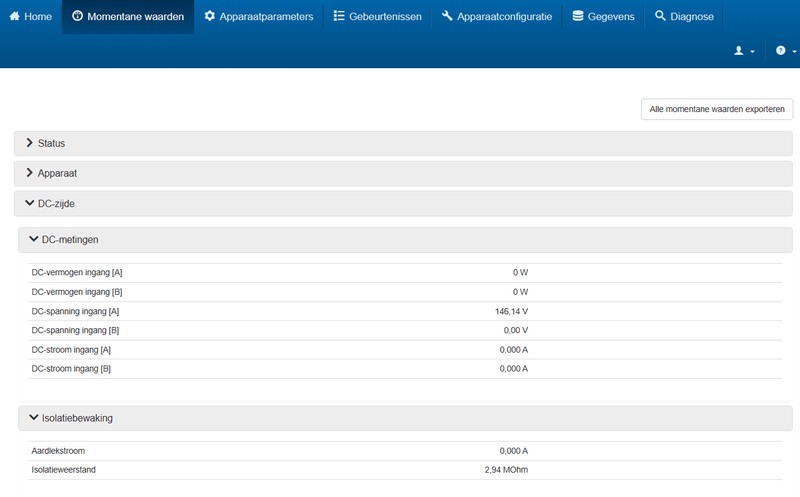This screenshot has width=800, height=497.
Task: Open the help question mark menu
Action: click(x=781, y=51)
